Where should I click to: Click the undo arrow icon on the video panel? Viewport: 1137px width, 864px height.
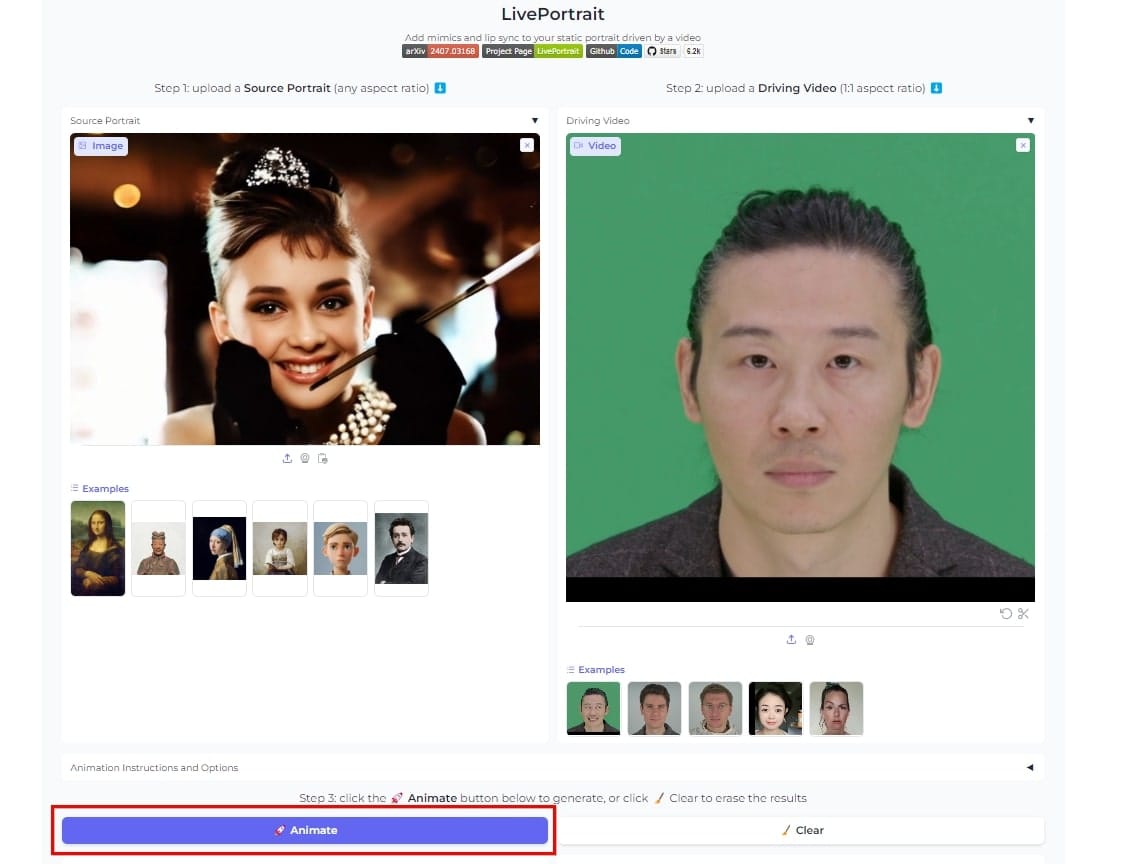click(x=1006, y=613)
